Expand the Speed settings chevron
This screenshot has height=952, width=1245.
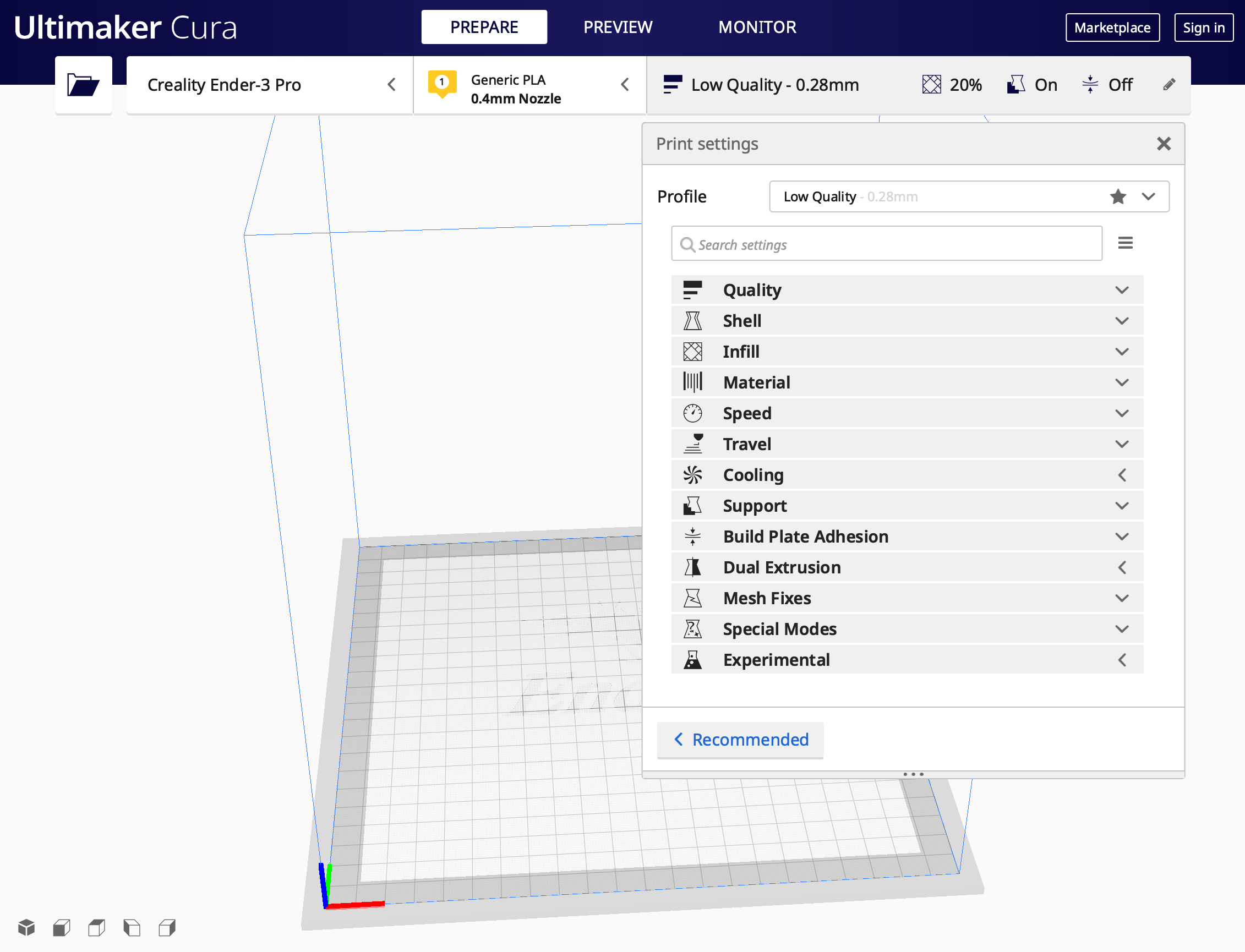(x=1122, y=413)
